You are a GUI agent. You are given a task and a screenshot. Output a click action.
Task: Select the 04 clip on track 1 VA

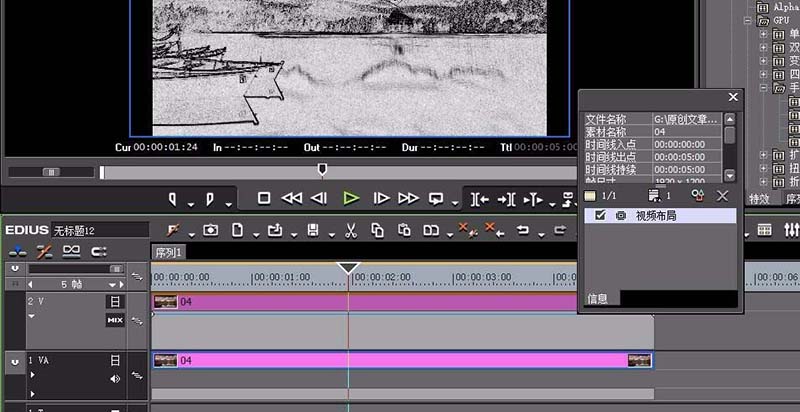click(403, 360)
